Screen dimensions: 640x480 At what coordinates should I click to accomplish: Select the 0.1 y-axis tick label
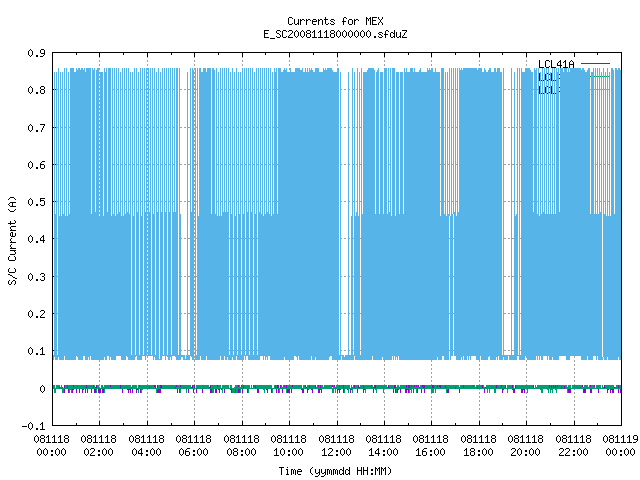pyautogui.click(x=36, y=351)
